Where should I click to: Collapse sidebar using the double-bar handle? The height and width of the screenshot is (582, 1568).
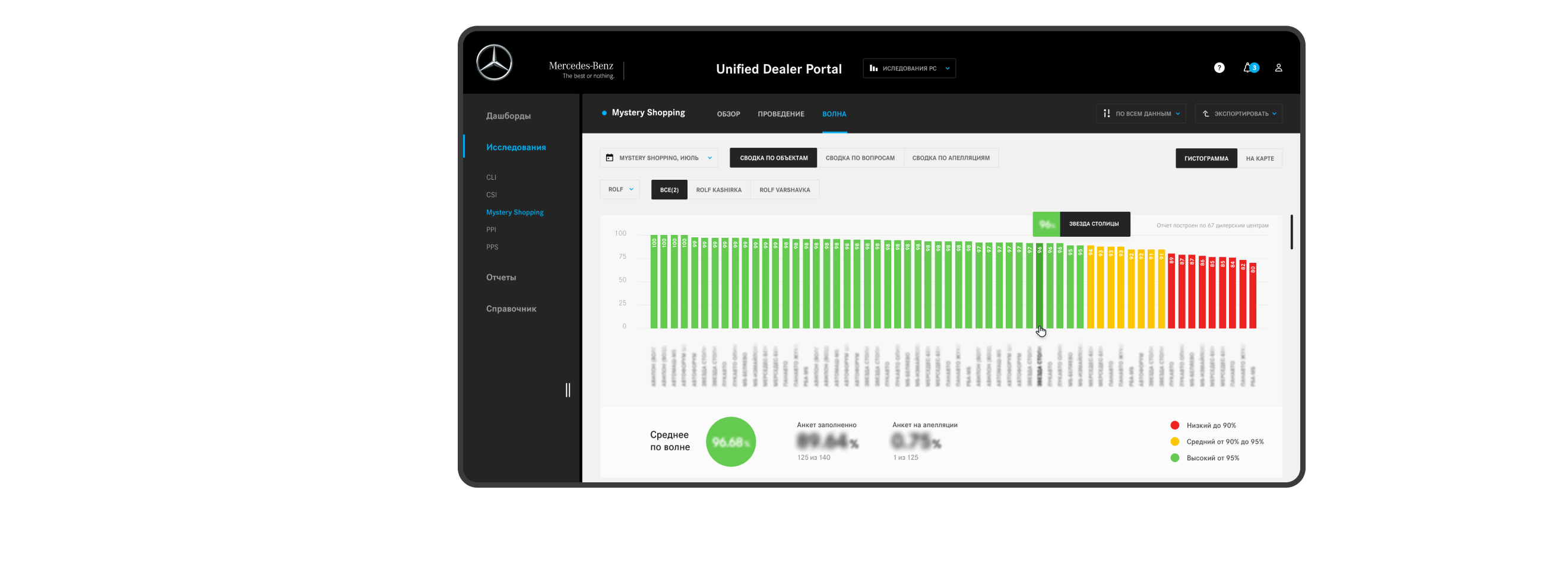[x=568, y=390]
